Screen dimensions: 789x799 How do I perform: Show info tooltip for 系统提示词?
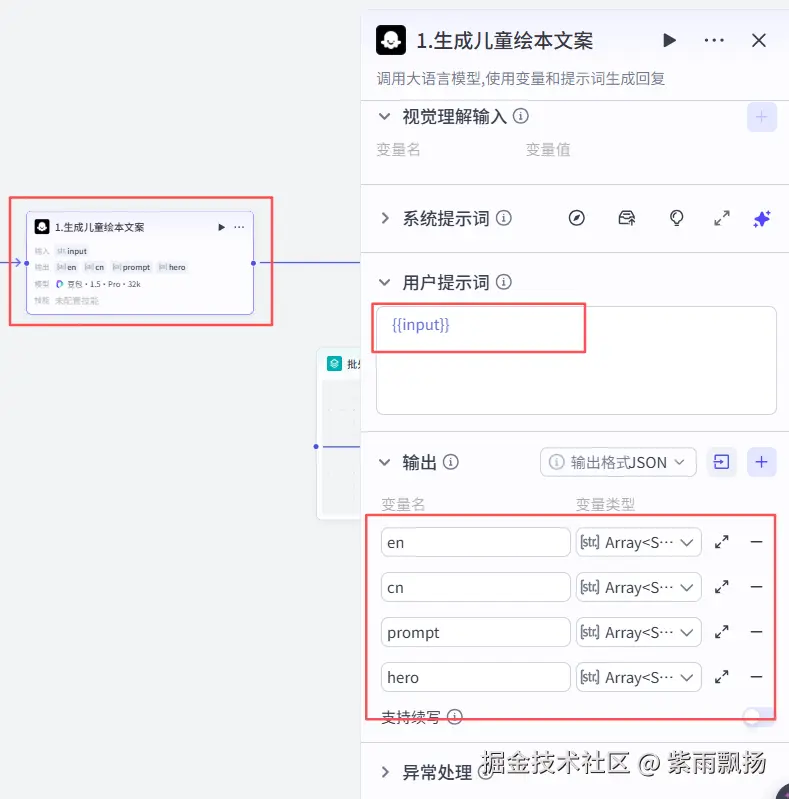(504, 218)
